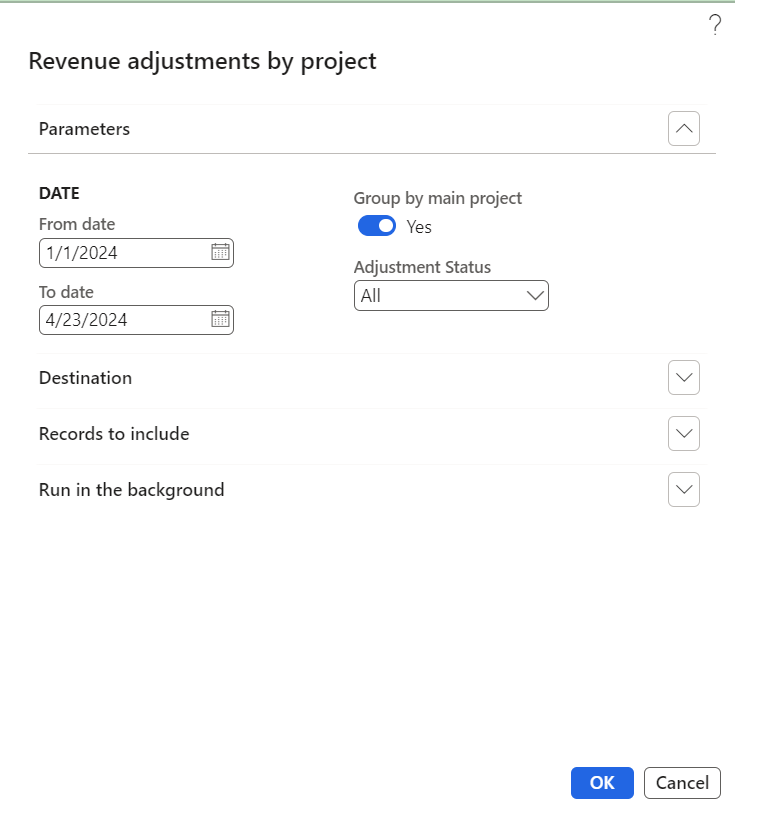Click the Parameters section heading text
Image resolution: width=769 pixels, height=828 pixels.
pos(84,129)
